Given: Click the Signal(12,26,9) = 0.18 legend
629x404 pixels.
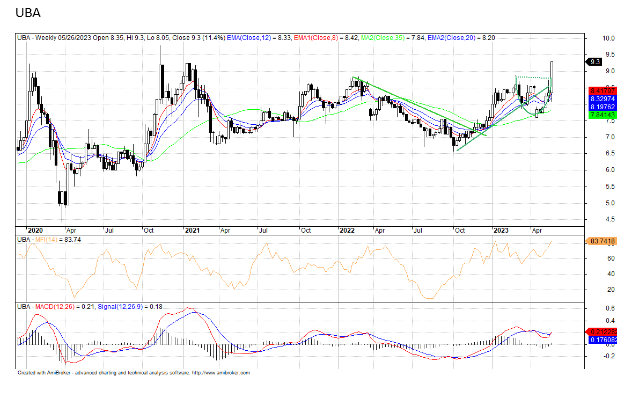Looking at the screenshot, I should tap(130, 307).
